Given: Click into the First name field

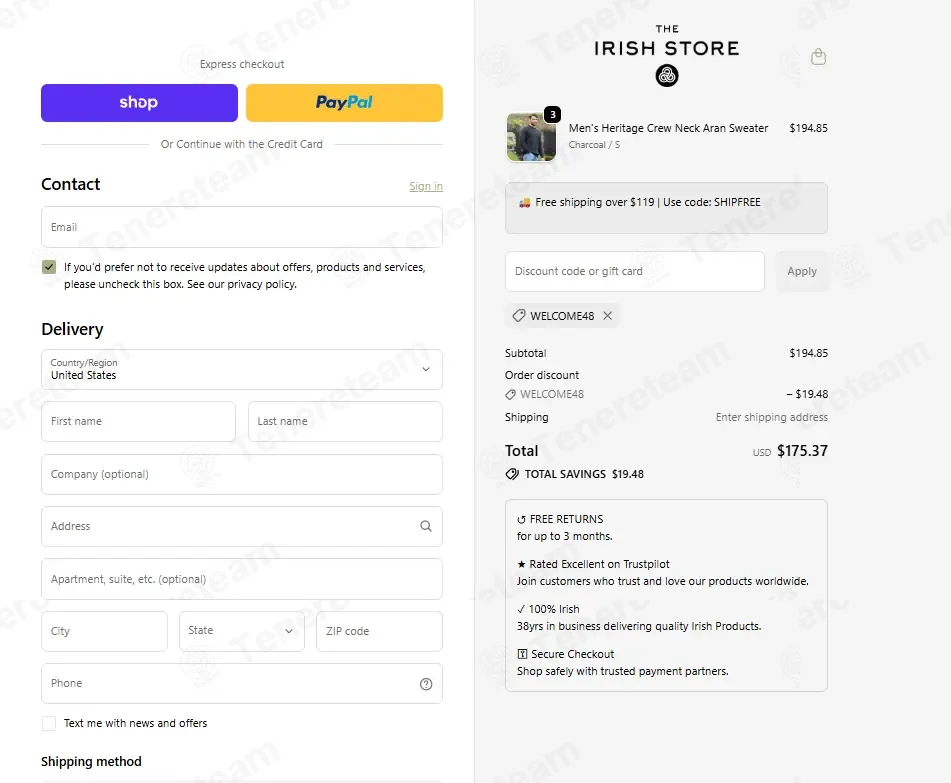Looking at the screenshot, I should (x=138, y=421).
